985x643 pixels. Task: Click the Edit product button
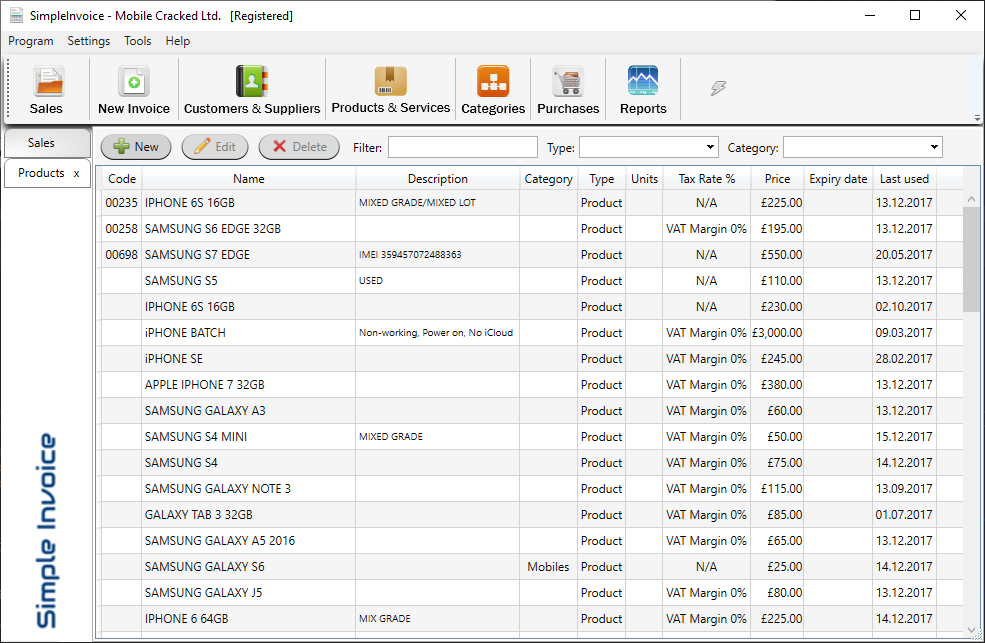[x=215, y=147]
